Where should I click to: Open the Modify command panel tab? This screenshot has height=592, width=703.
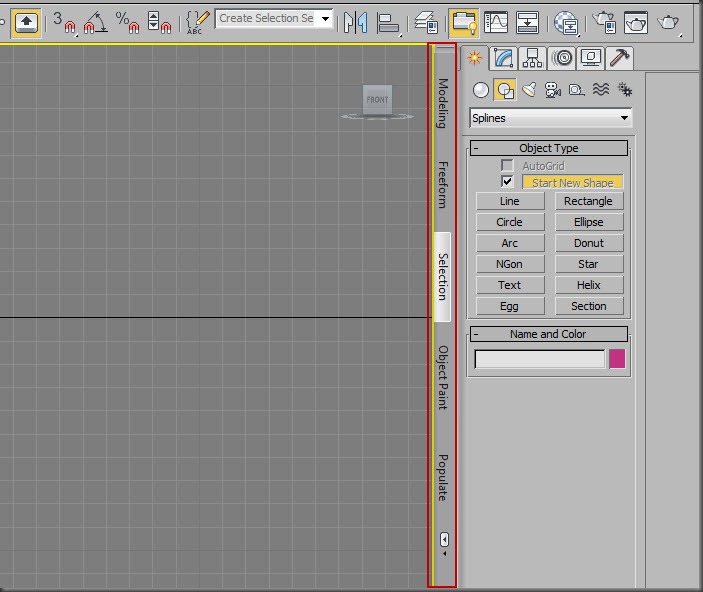[x=503, y=58]
